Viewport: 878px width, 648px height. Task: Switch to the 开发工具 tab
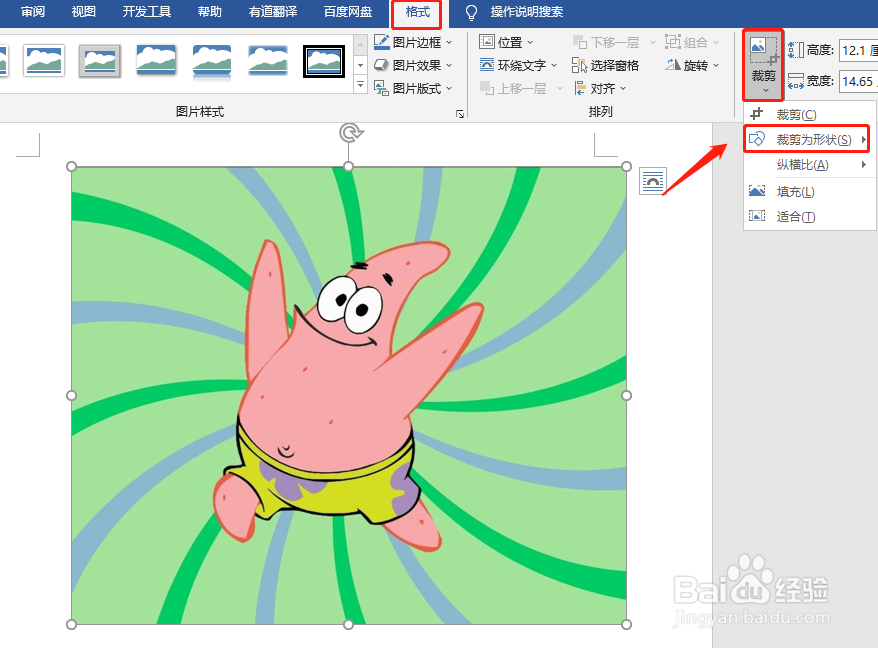pyautogui.click(x=147, y=11)
